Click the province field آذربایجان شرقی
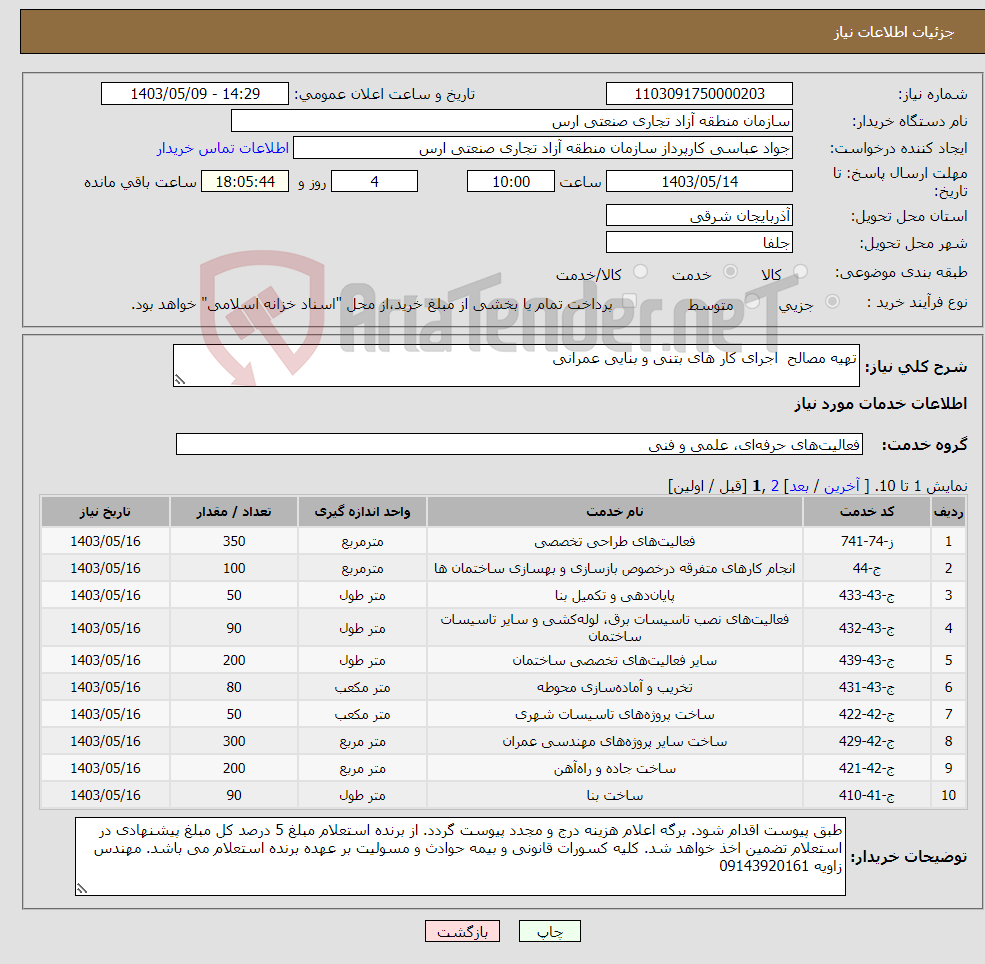Image resolution: width=985 pixels, height=964 pixels. [x=699, y=215]
